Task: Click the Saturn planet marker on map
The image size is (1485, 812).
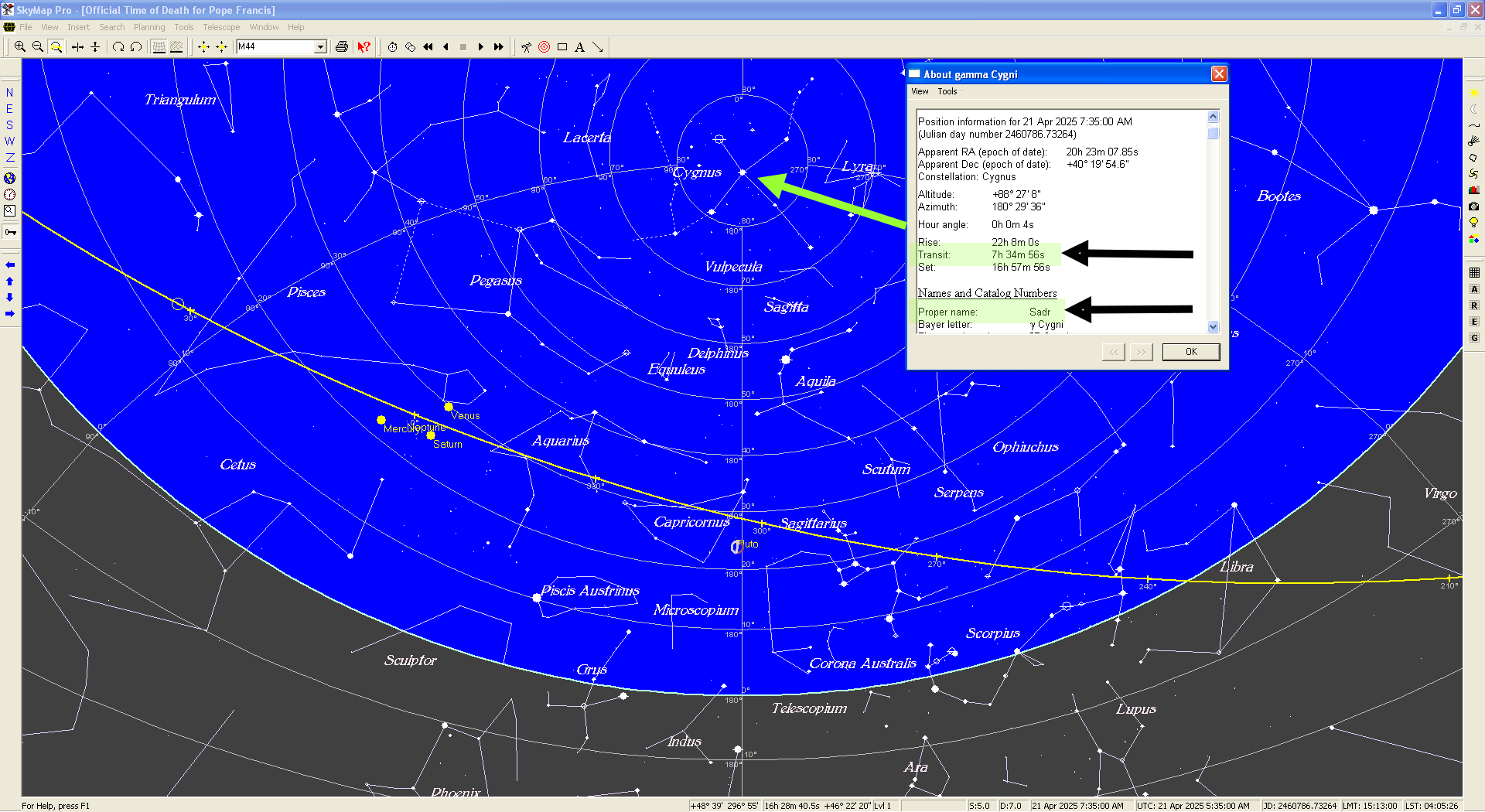Action: point(431,435)
